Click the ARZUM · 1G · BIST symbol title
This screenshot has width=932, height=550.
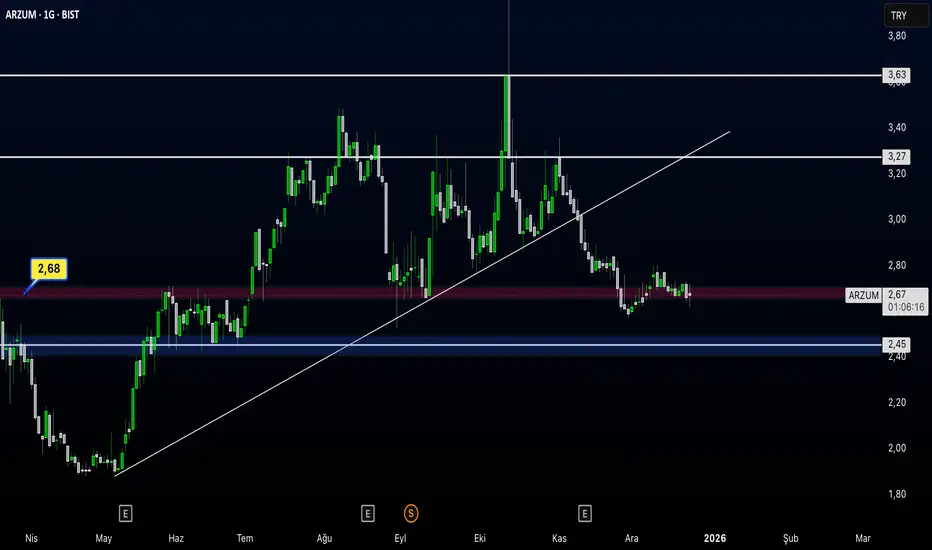click(x=42, y=14)
